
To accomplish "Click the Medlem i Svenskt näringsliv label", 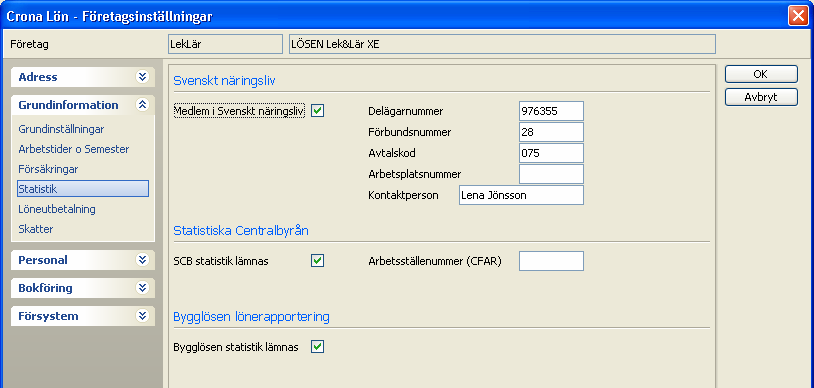I will click(x=239, y=111).
